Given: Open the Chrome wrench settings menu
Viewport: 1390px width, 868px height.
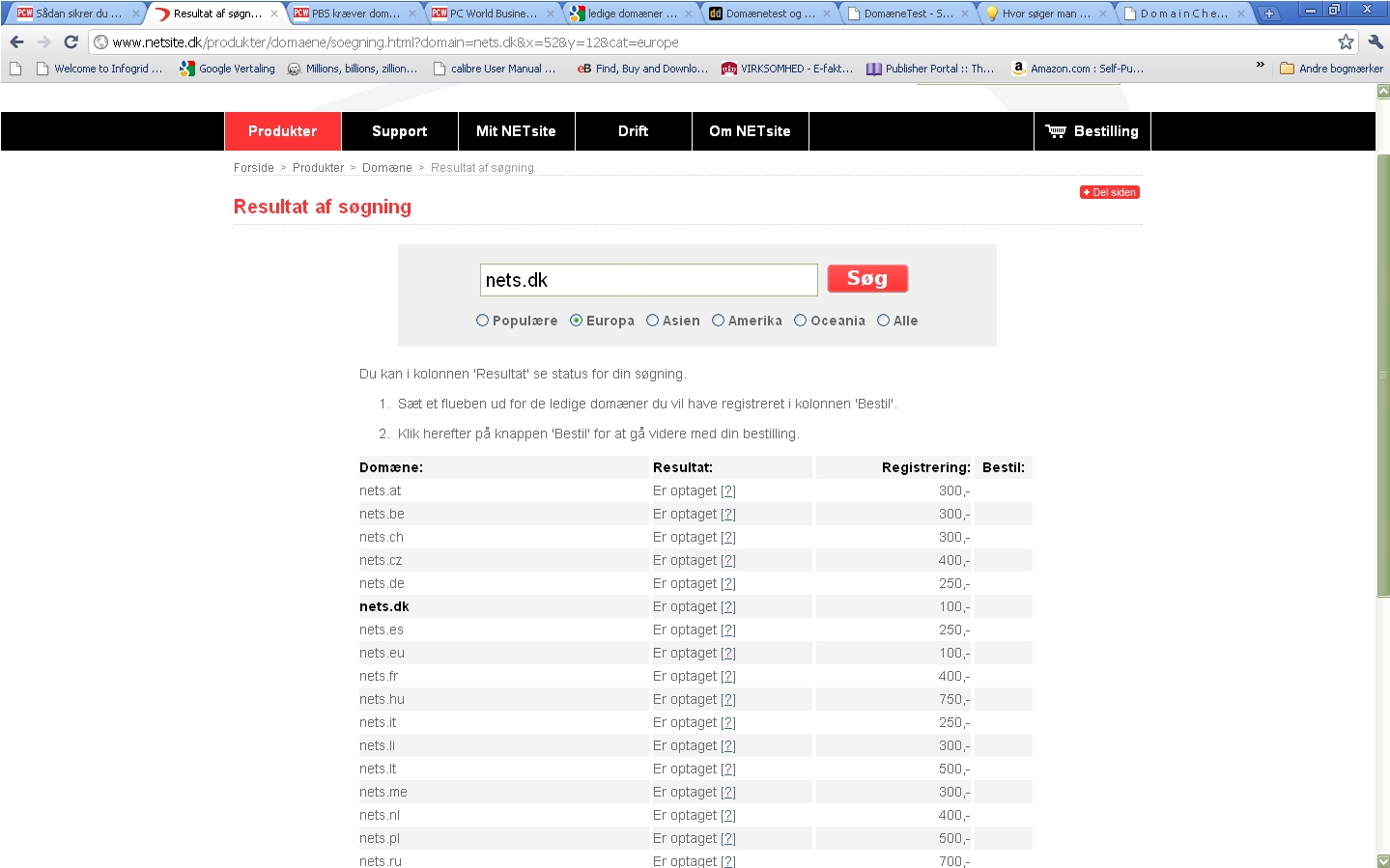Looking at the screenshot, I should pyautogui.click(x=1376, y=42).
